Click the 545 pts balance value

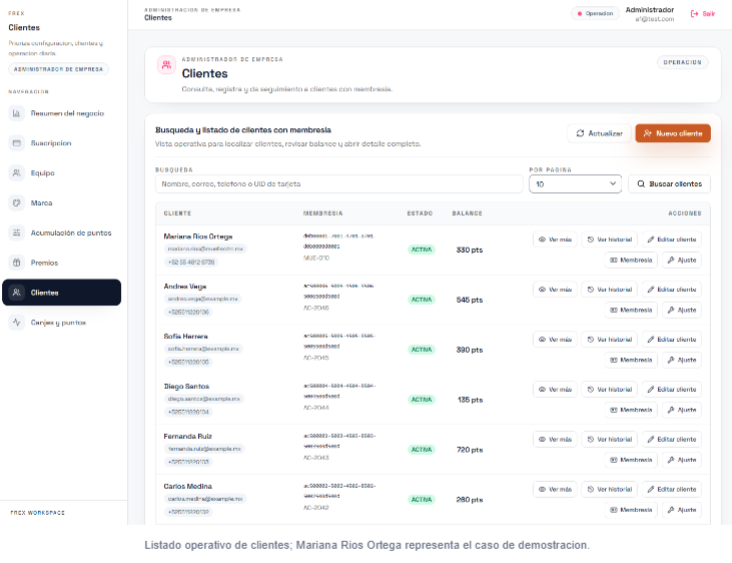[x=469, y=300]
